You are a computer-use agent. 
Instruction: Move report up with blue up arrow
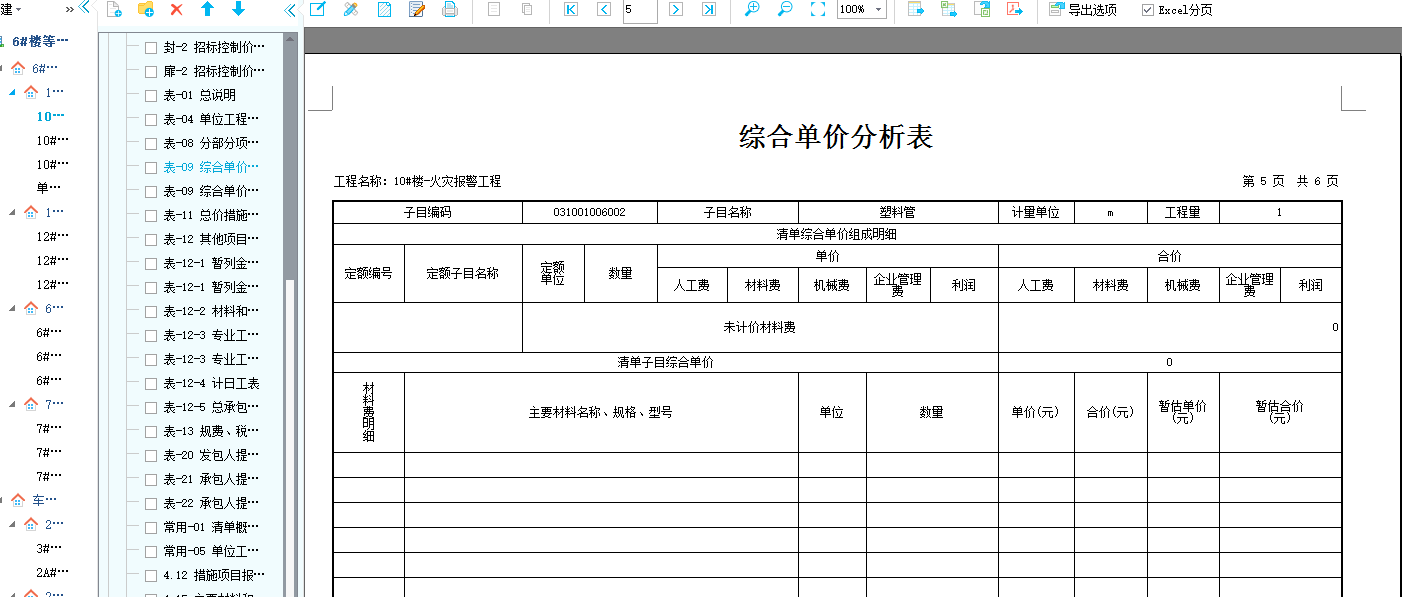[207, 10]
